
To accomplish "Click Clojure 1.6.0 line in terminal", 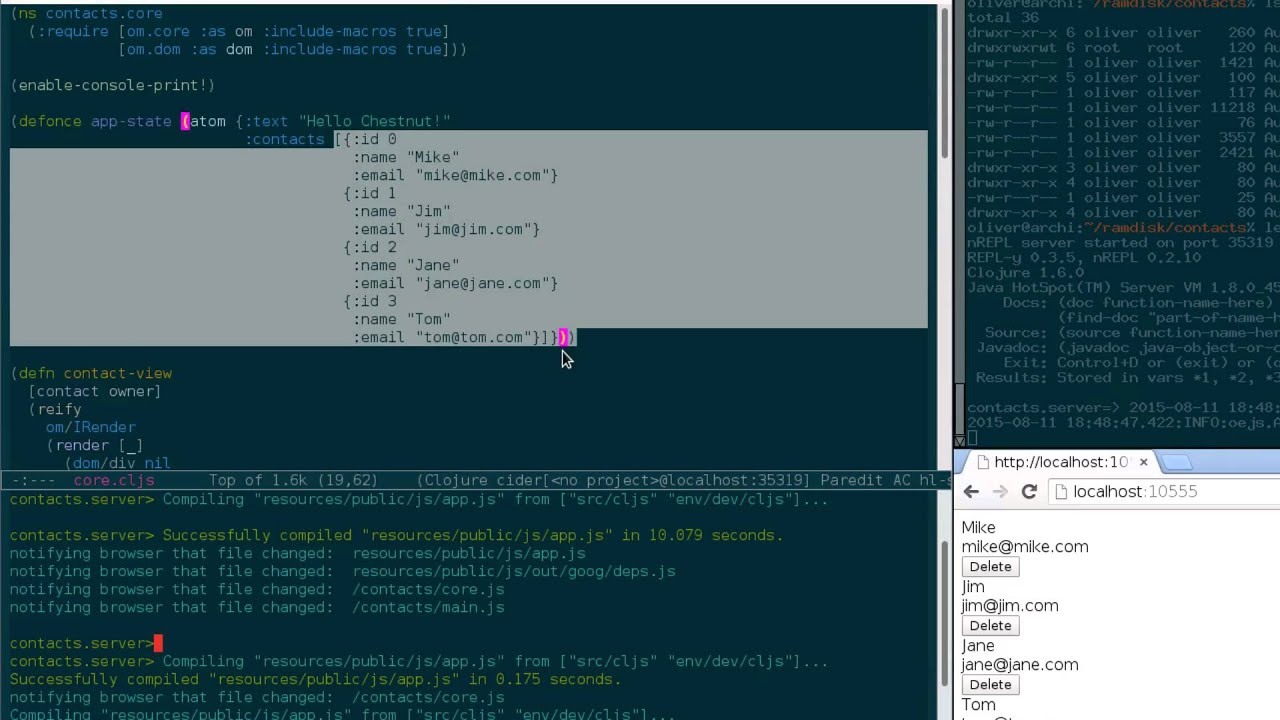I will 1025,273.
